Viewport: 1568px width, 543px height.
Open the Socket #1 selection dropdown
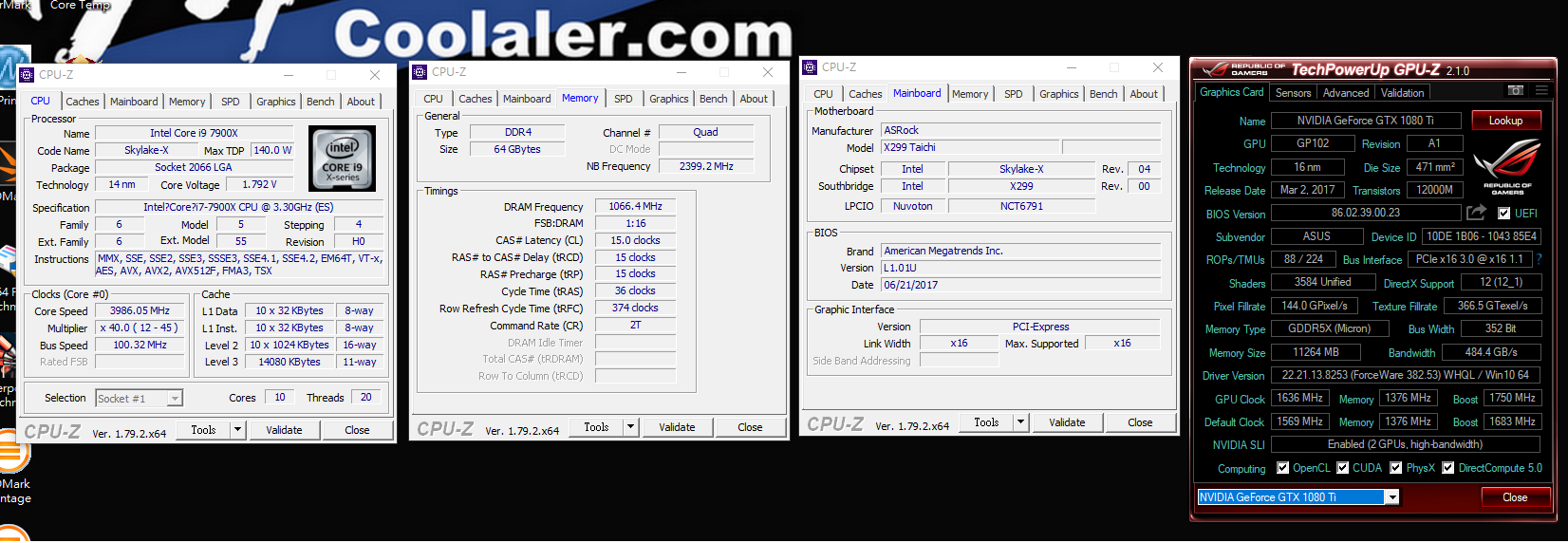pyautogui.click(x=175, y=399)
